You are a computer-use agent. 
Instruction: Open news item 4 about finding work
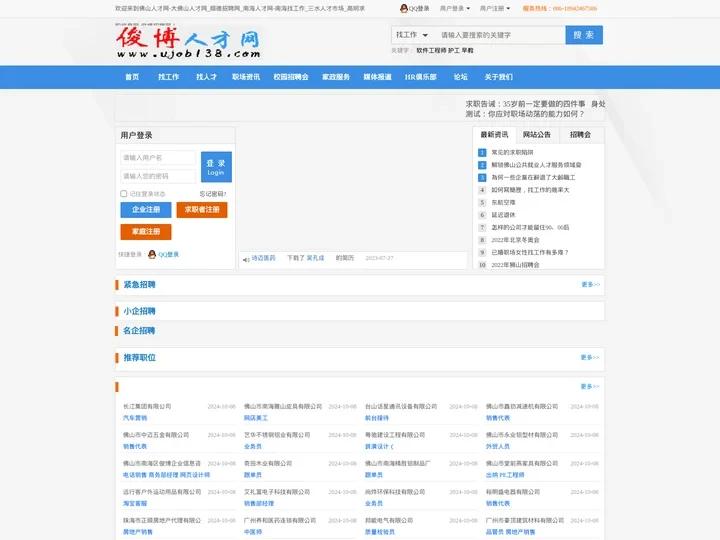pos(530,190)
